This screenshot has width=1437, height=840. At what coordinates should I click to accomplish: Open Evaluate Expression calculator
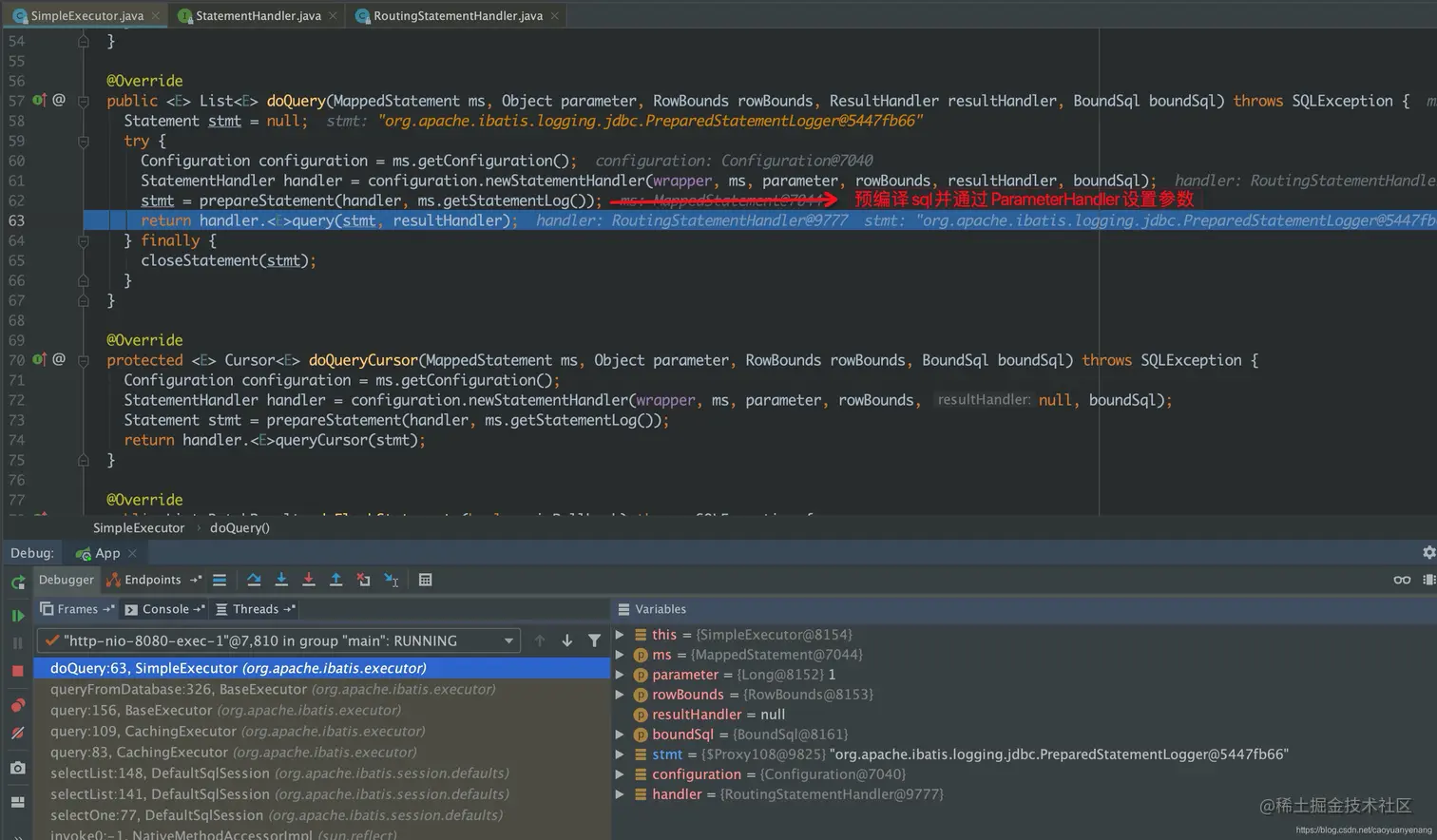coord(426,580)
